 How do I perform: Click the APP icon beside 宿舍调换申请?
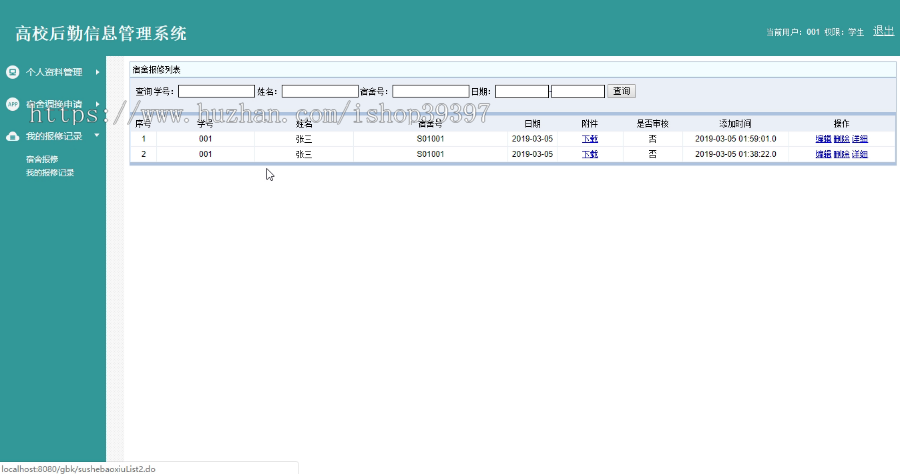(12, 104)
